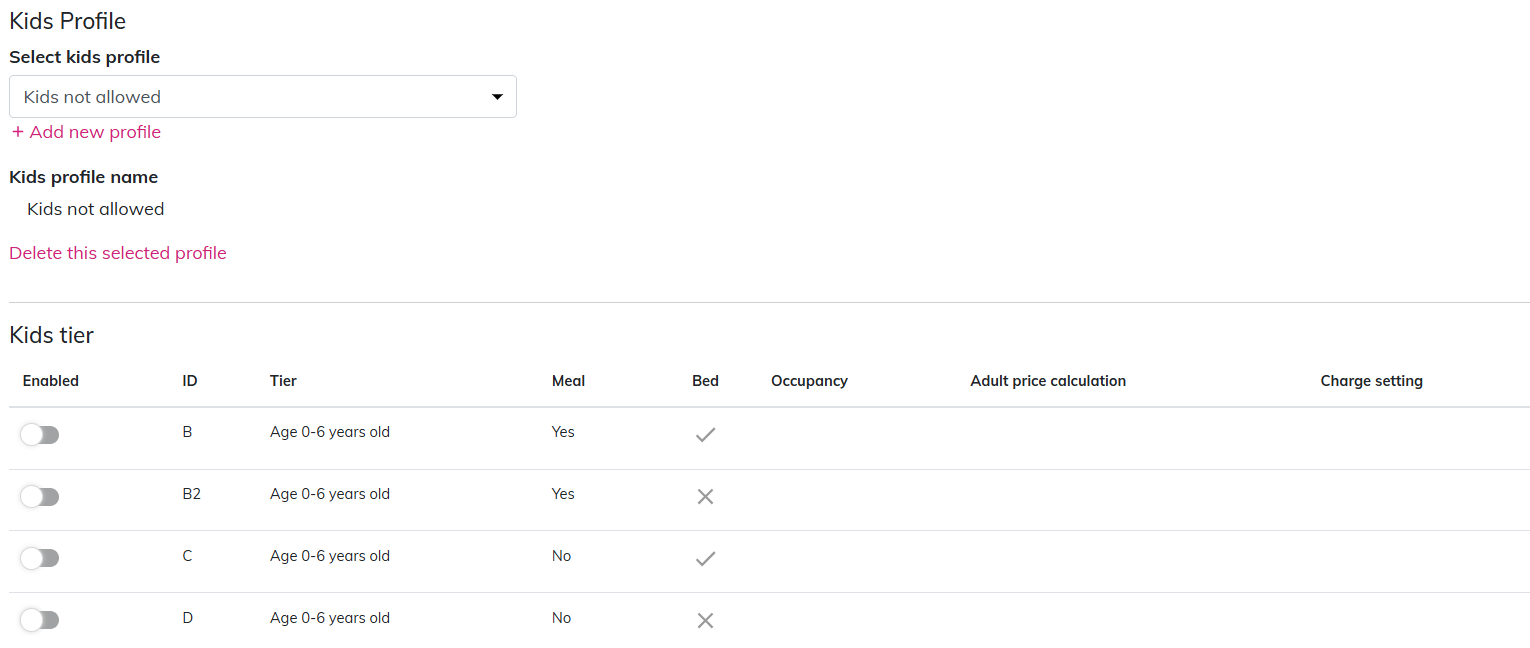Turn on the tier C toggle

(40, 558)
